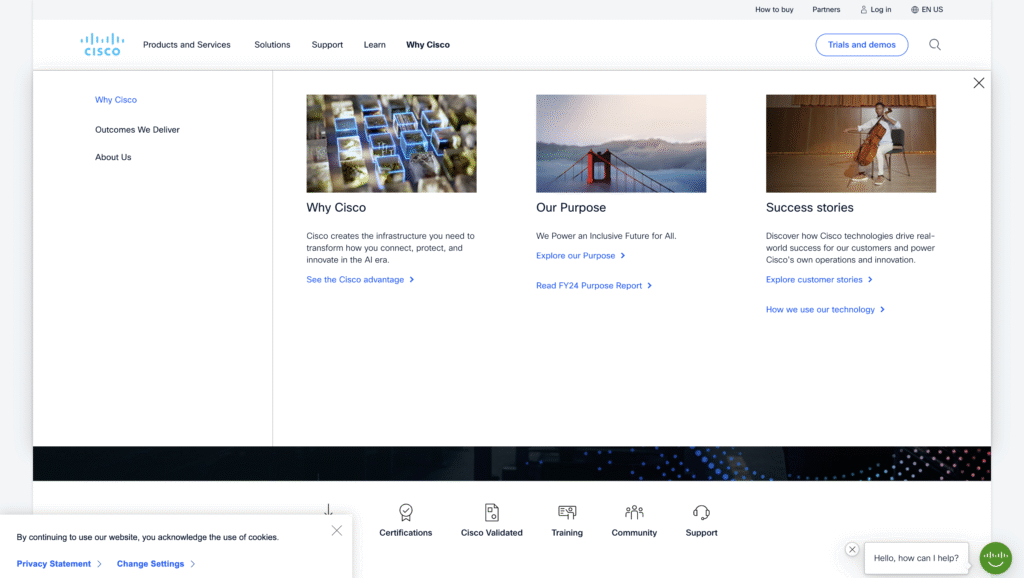1024x578 pixels.
Task: Open the green chat assistant bubble
Action: click(x=995, y=558)
